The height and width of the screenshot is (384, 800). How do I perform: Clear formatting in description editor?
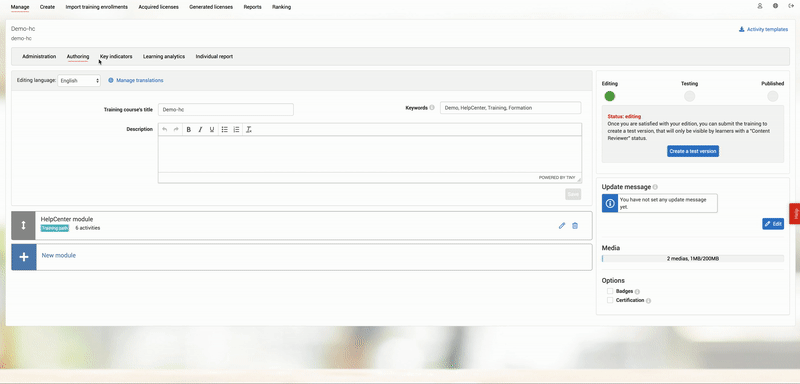(249, 130)
